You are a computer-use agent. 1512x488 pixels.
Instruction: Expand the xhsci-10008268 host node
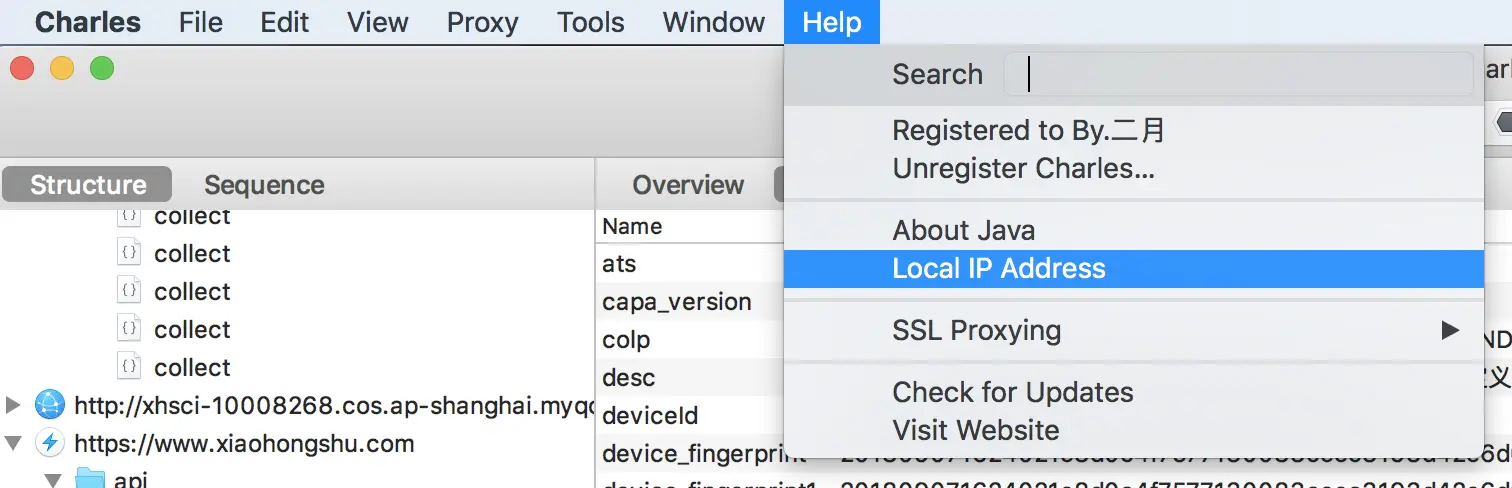pyautogui.click(x=13, y=405)
